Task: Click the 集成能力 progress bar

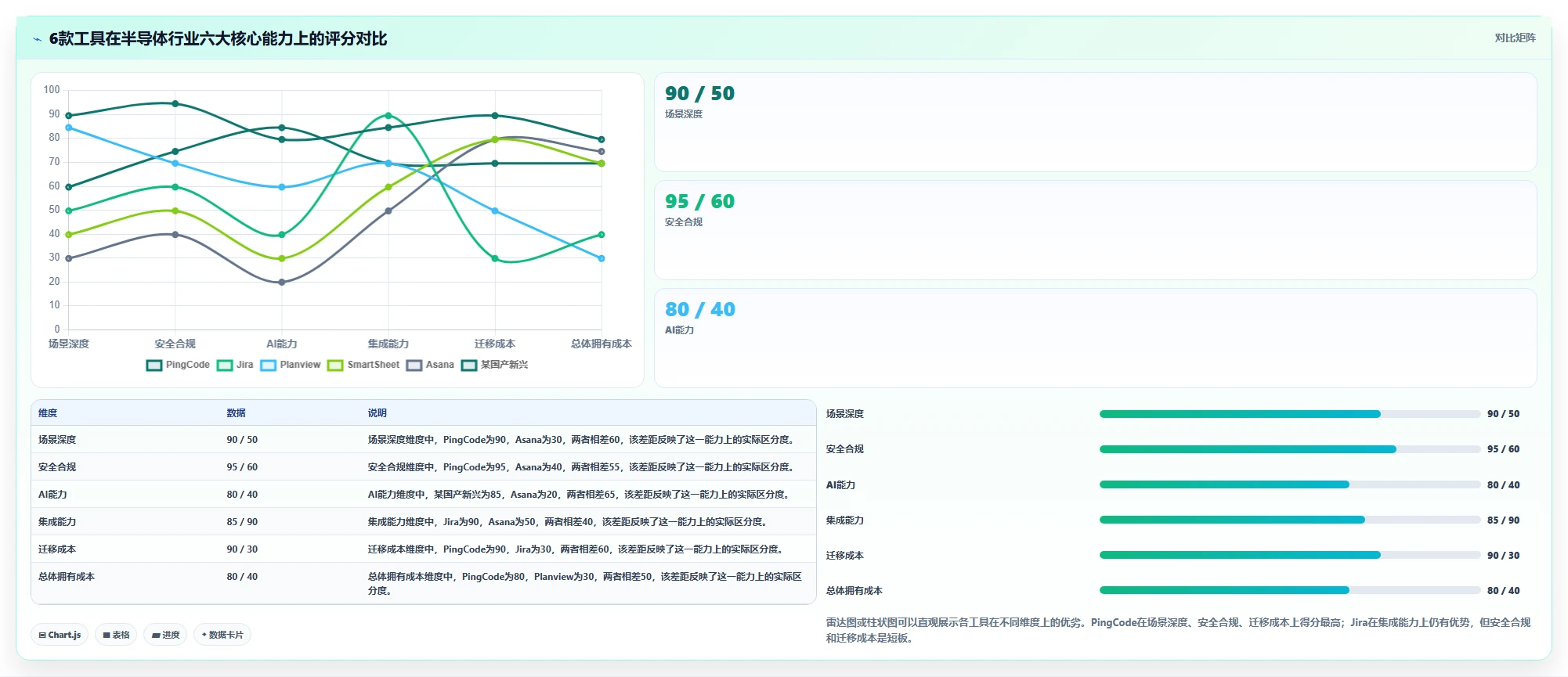Action: point(1289,520)
